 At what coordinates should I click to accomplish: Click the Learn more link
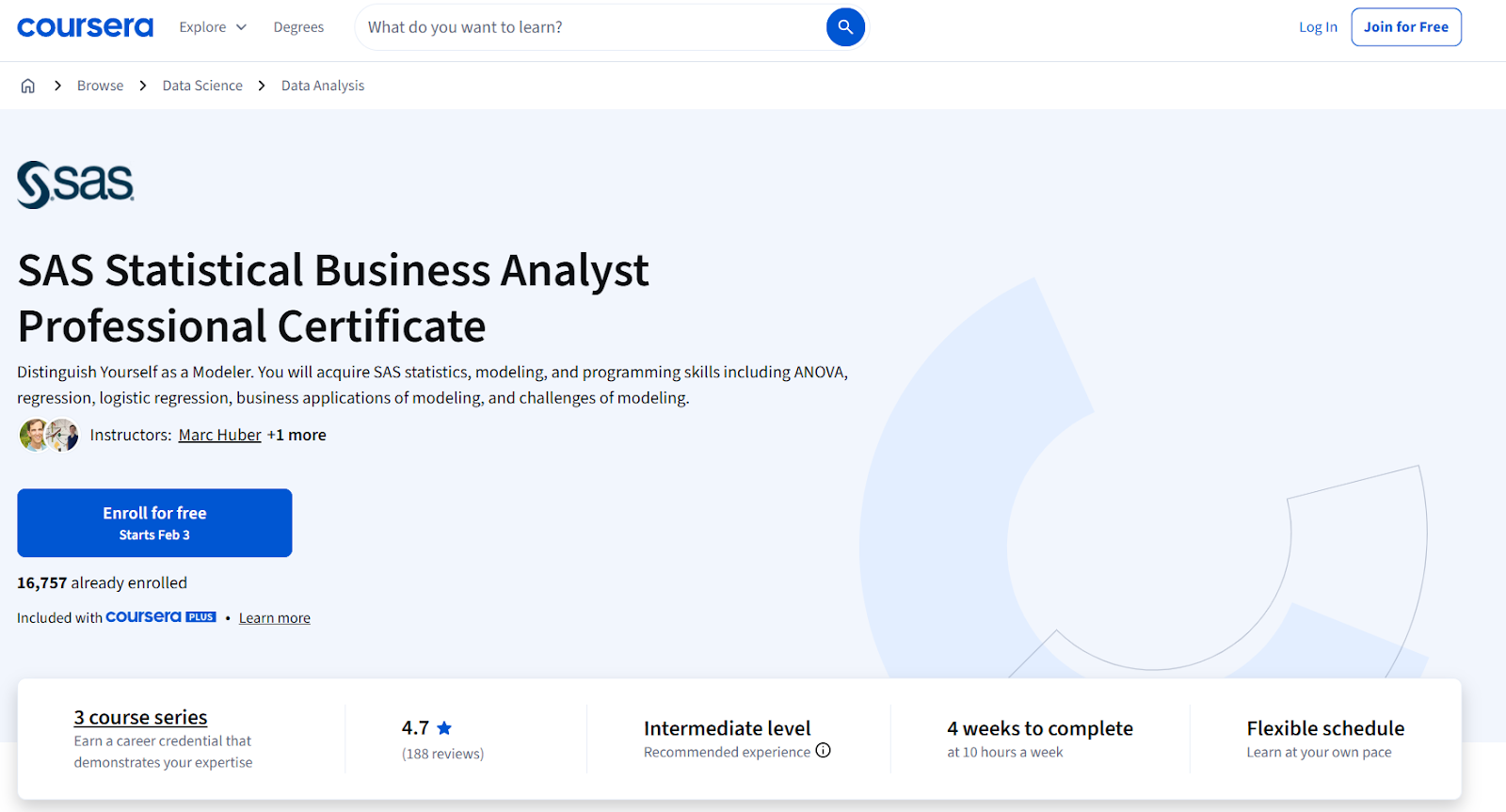pyautogui.click(x=275, y=618)
